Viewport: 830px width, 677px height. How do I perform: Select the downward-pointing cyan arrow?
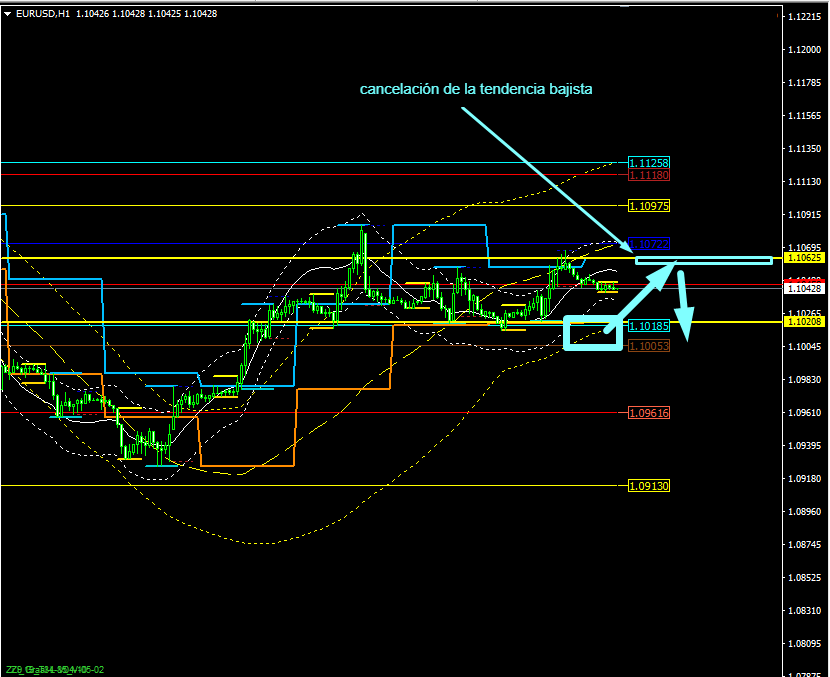pos(685,310)
